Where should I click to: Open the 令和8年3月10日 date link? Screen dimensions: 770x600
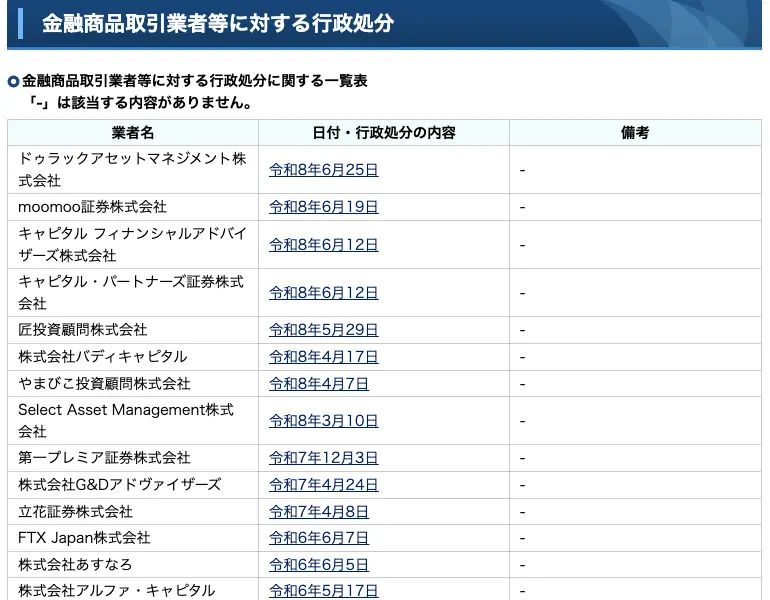pos(324,421)
